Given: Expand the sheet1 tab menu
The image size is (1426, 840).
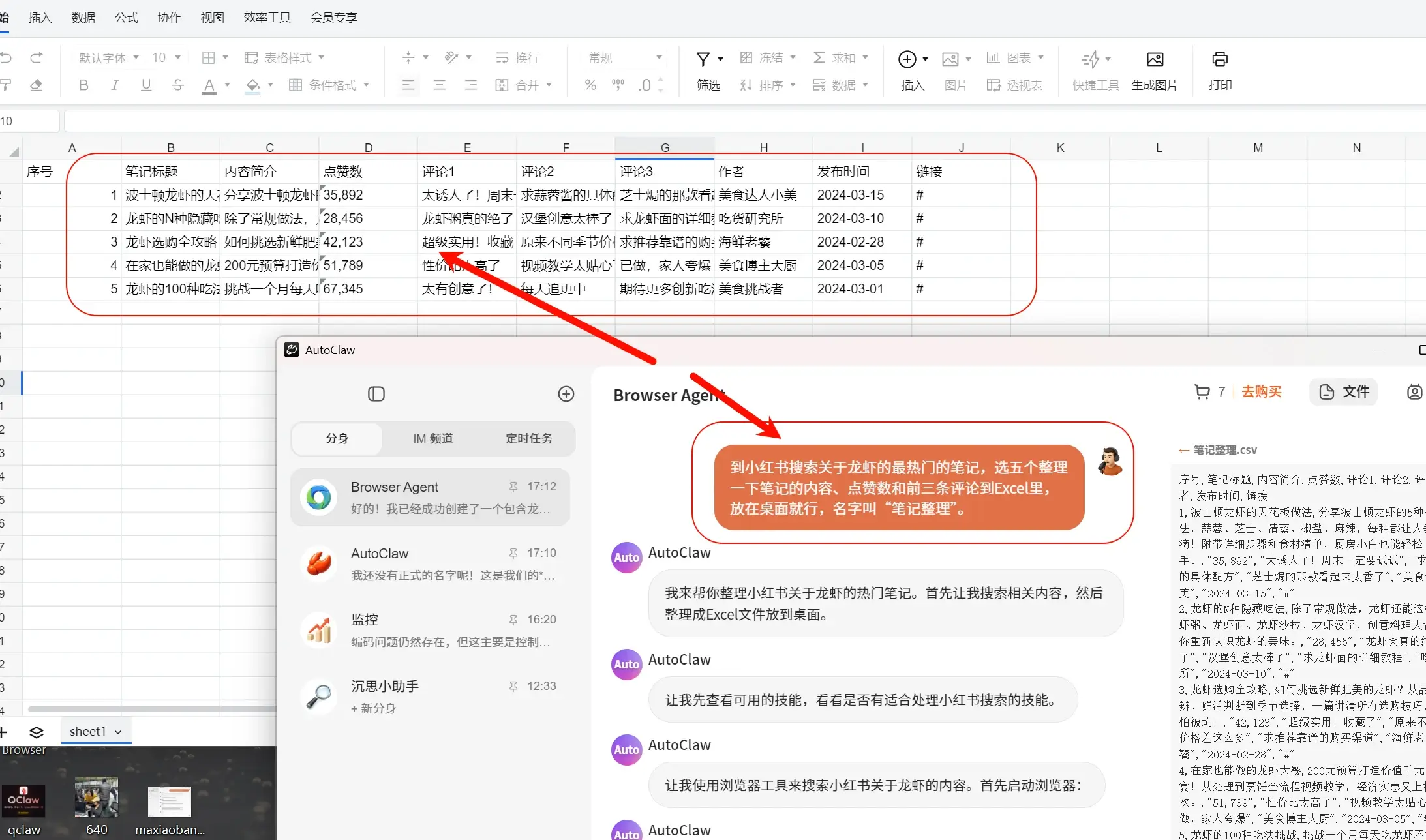Looking at the screenshot, I should coord(118,732).
